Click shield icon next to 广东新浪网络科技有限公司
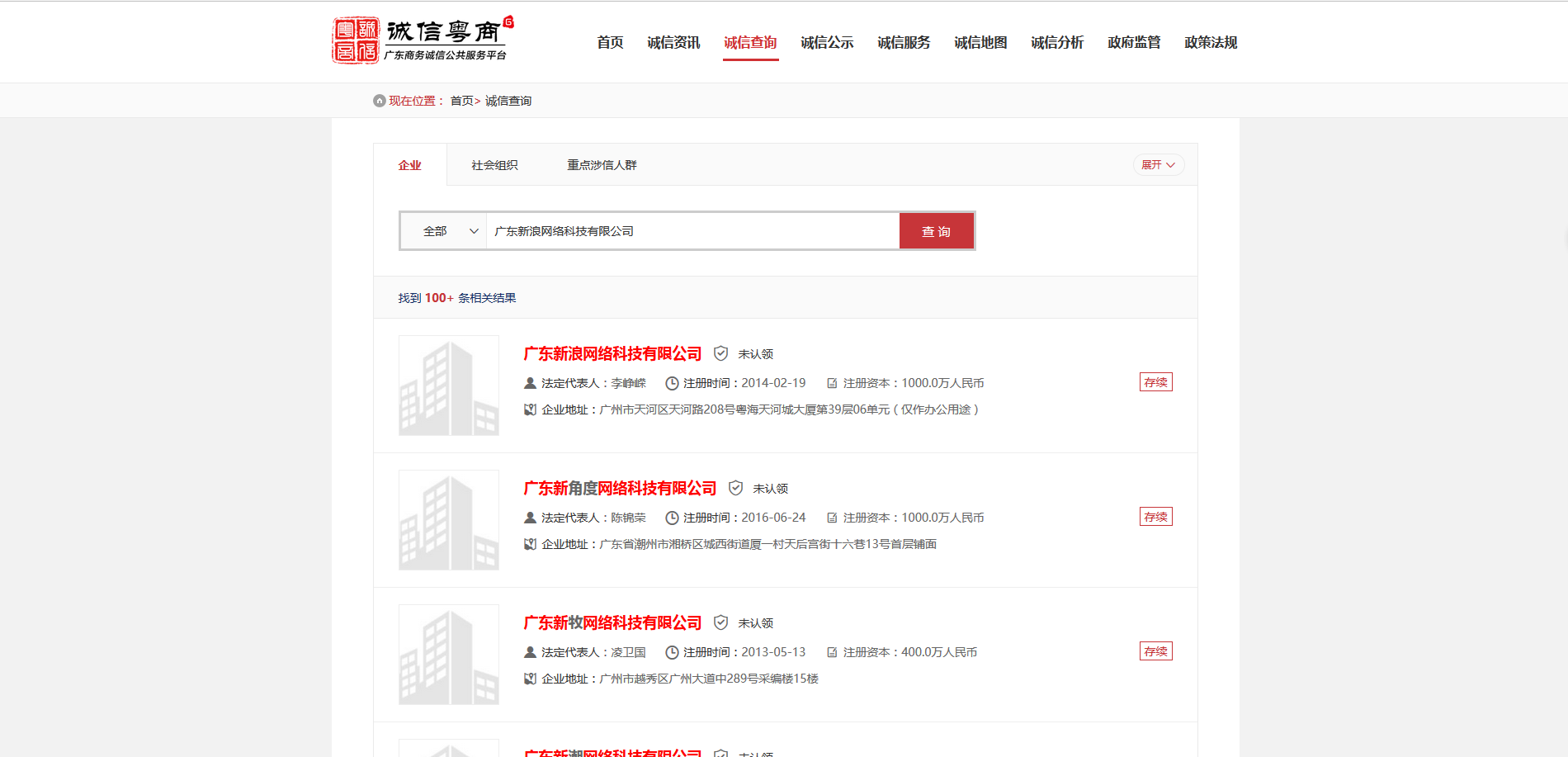 (720, 353)
